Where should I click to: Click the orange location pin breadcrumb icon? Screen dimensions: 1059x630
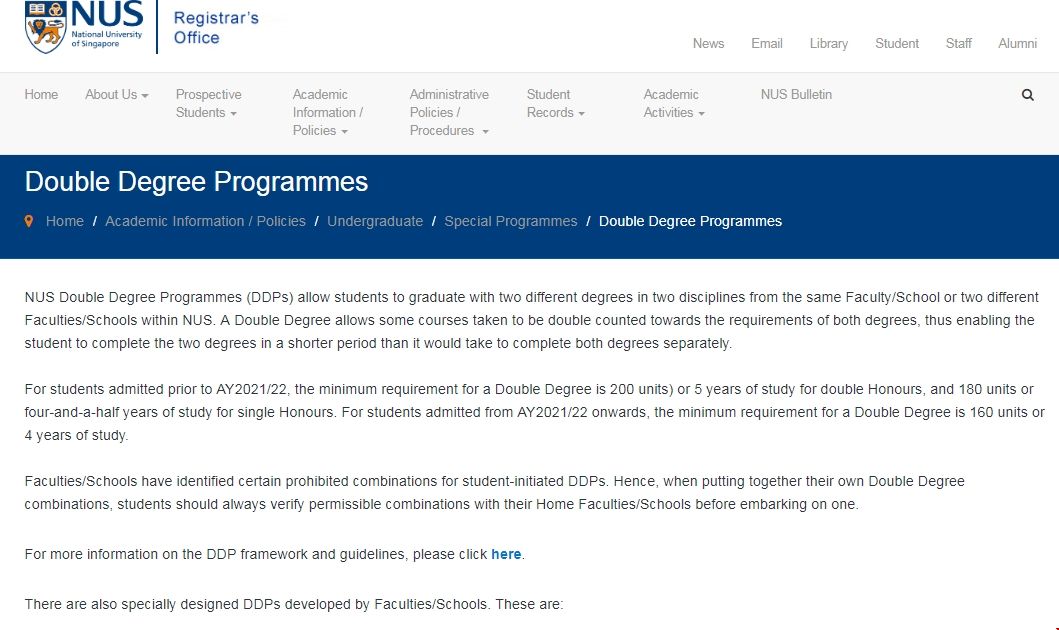29,221
